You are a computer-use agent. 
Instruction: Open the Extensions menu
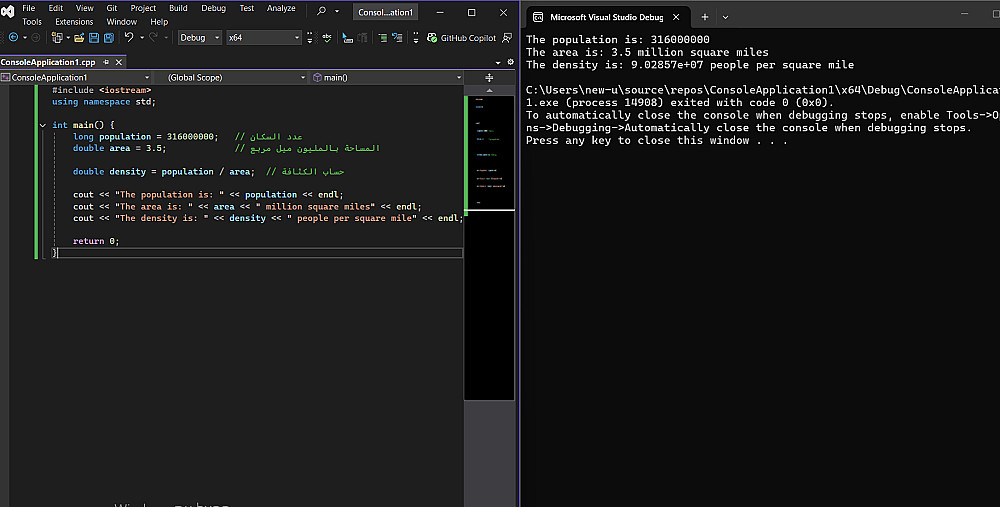(74, 21)
